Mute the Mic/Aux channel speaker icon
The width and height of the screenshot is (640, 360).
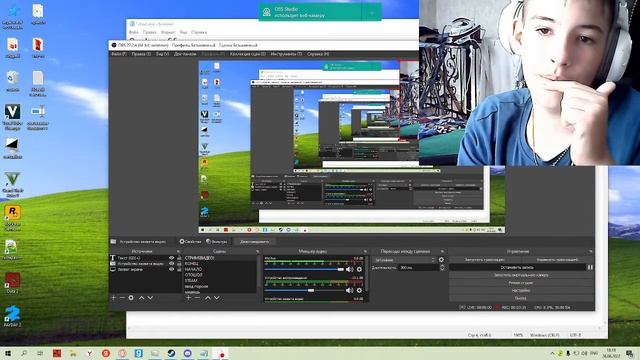tap(349, 269)
